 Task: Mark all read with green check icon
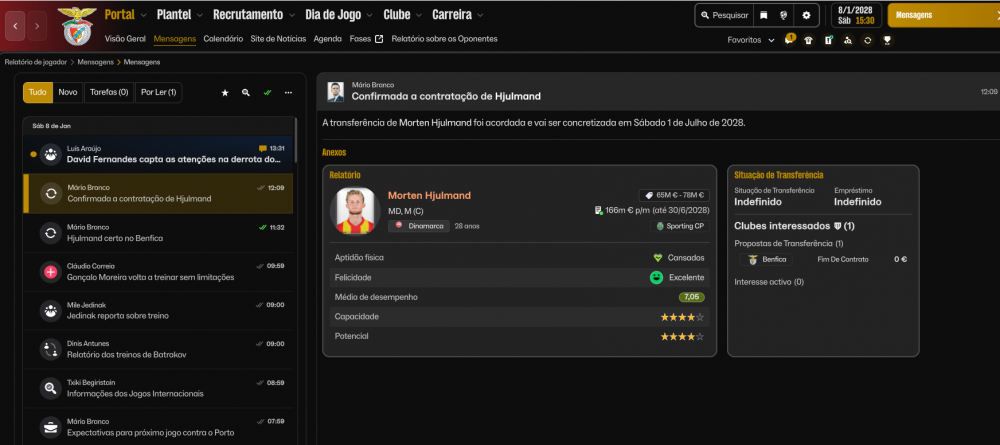coord(267,92)
